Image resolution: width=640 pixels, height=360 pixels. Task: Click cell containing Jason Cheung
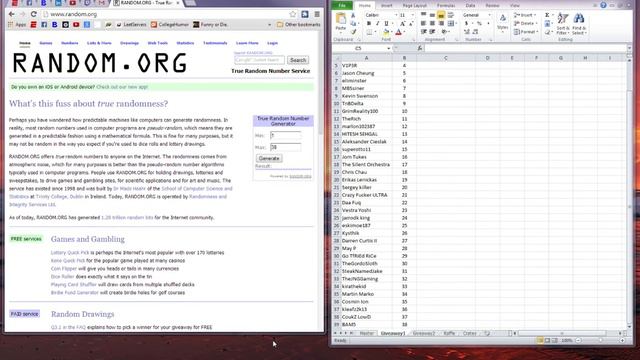point(366,73)
